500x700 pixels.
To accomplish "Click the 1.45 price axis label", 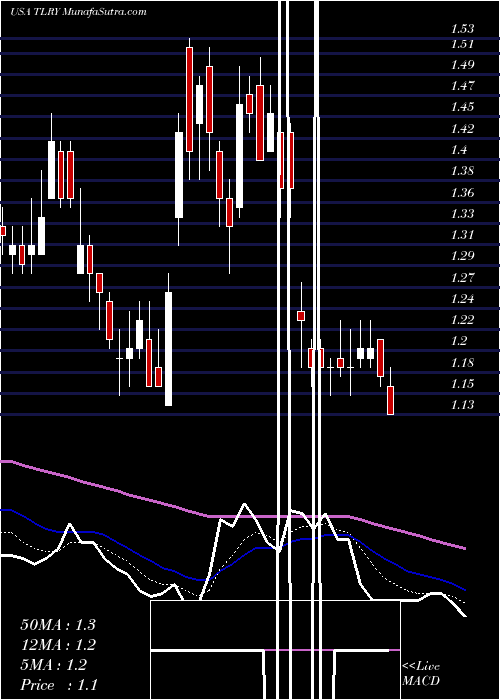I will 462,107.
